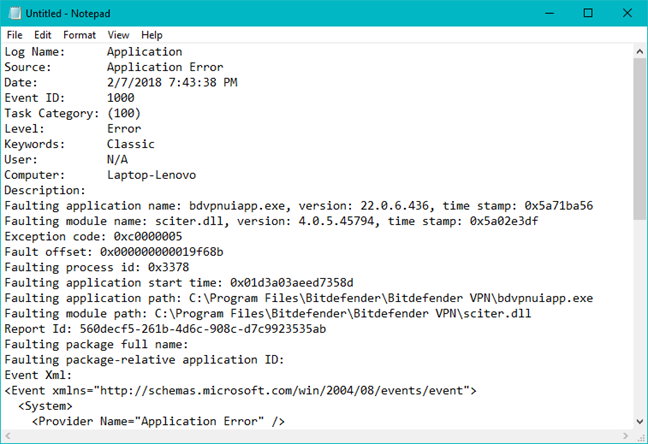
Task: Click the "Source:" label
Action: point(28,67)
